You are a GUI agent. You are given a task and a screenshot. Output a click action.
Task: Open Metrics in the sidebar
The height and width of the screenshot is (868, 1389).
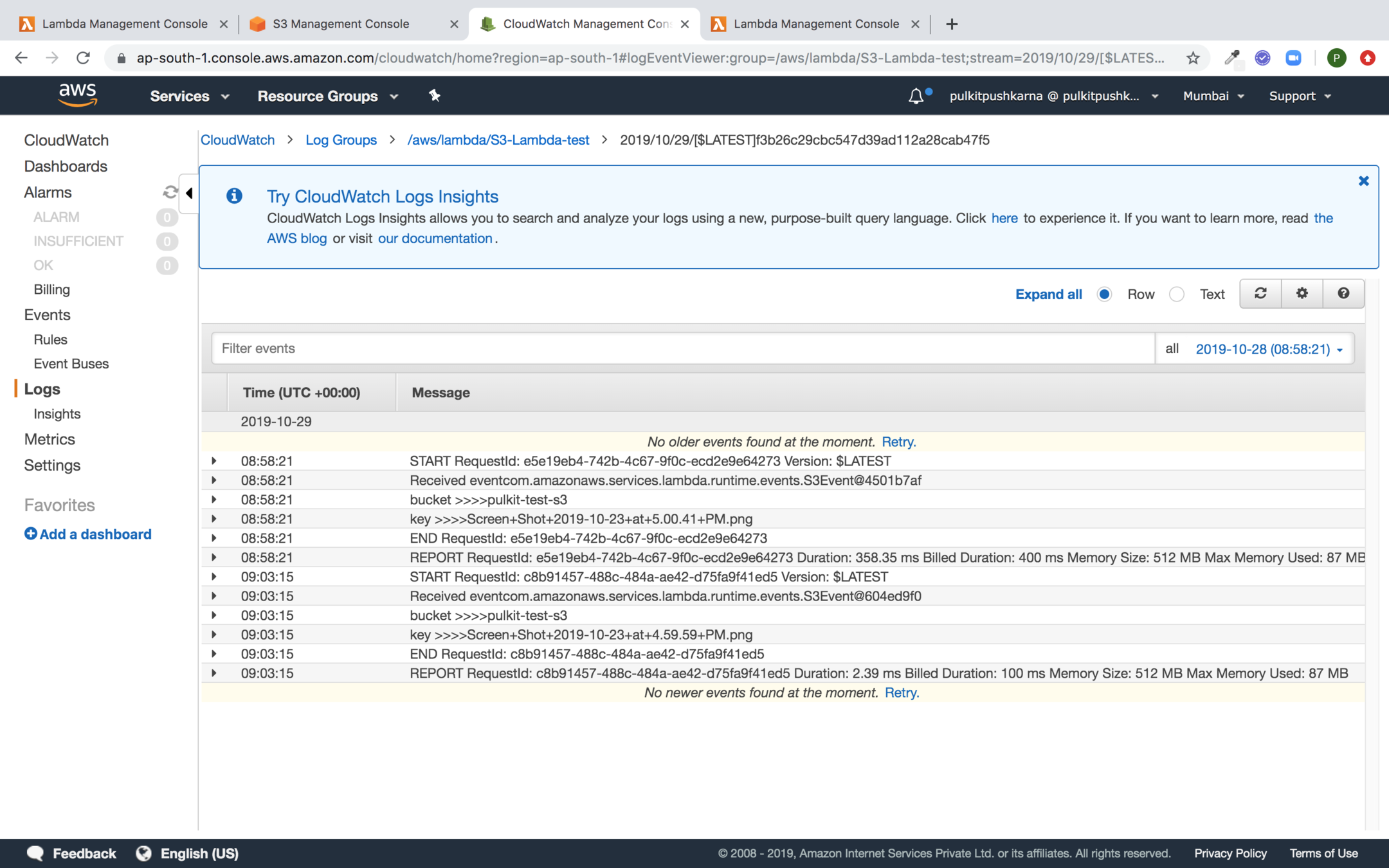(50, 439)
